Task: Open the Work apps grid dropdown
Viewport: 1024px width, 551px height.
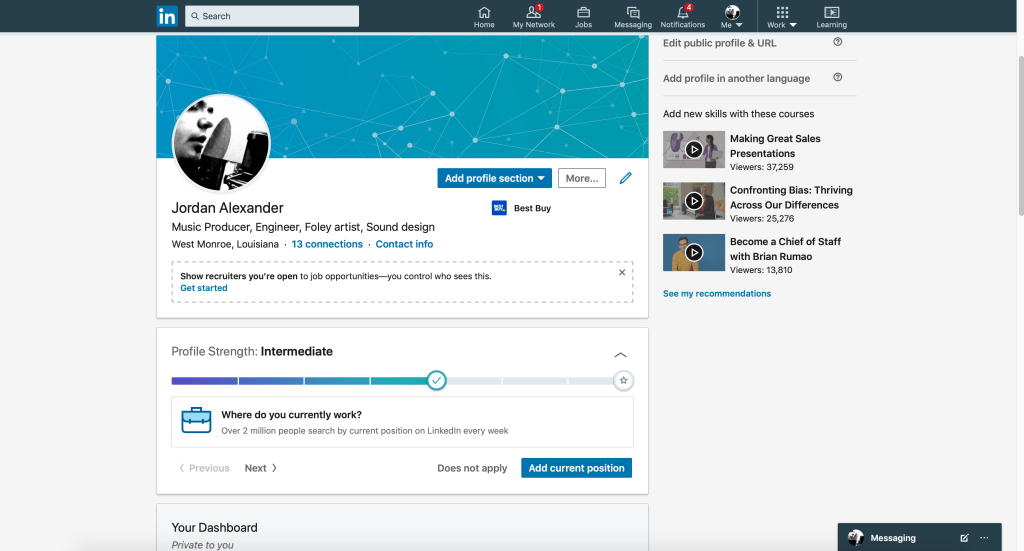Action: 782,17
